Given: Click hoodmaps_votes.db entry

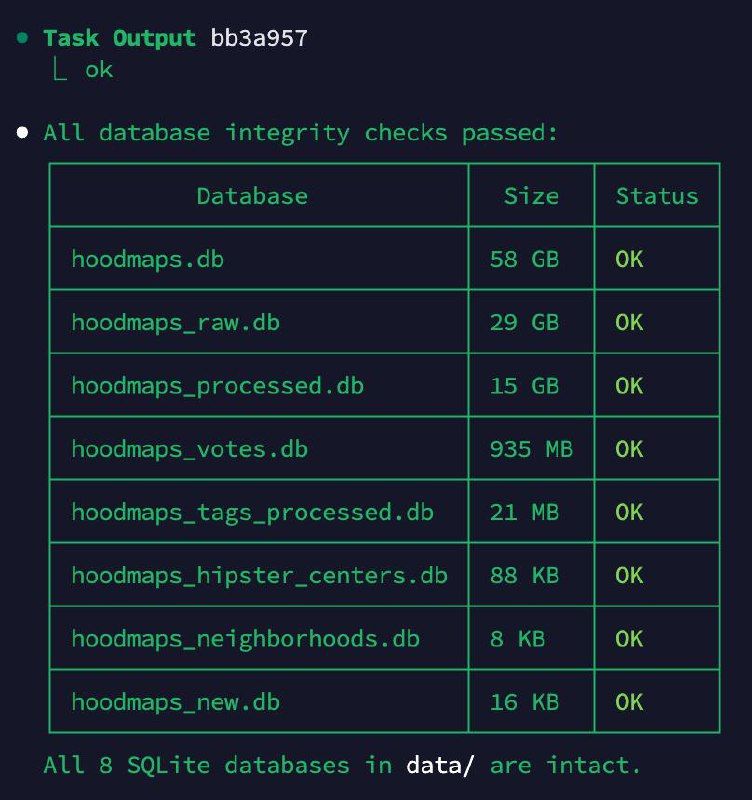Looking at the screenshot, I should click(x=189, y=449).
